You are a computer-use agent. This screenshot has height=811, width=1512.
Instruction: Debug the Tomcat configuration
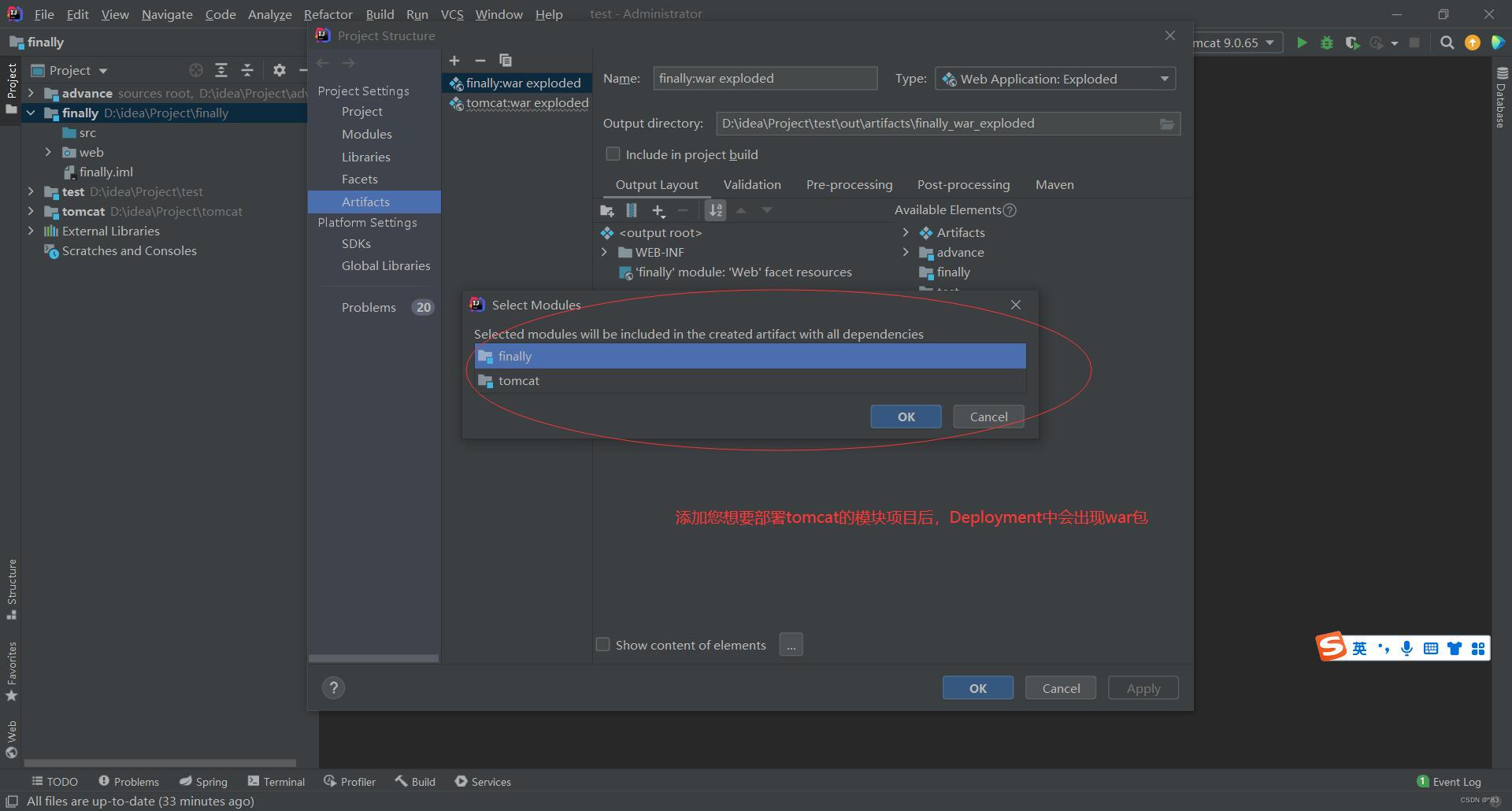[x=1327, y=43]
